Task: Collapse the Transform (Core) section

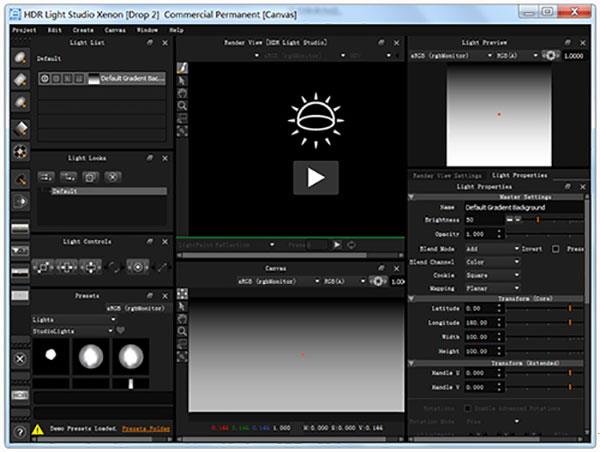Action: pos(411,298)
